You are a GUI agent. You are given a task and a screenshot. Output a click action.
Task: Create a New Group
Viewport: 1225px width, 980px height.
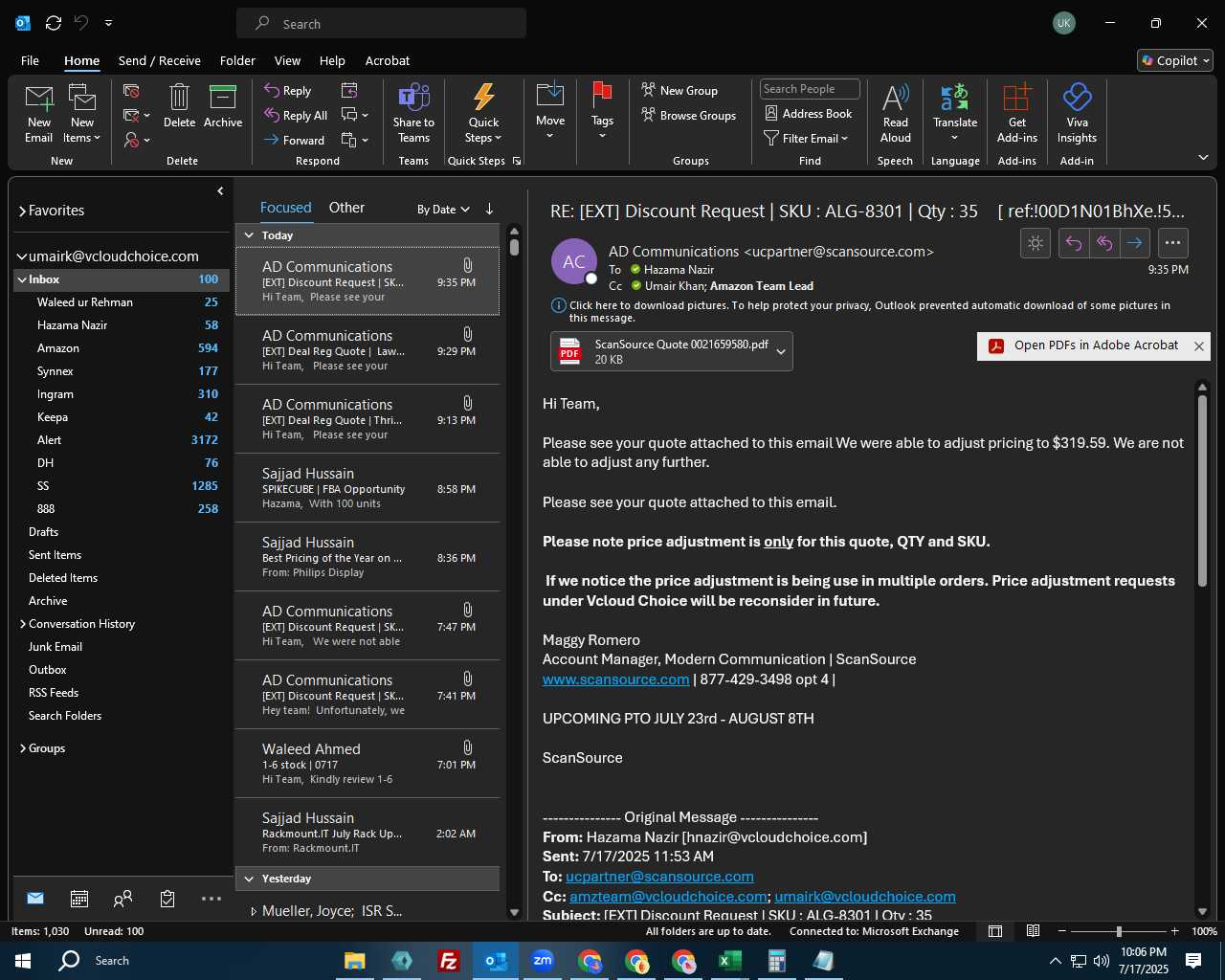pos(679,90)
